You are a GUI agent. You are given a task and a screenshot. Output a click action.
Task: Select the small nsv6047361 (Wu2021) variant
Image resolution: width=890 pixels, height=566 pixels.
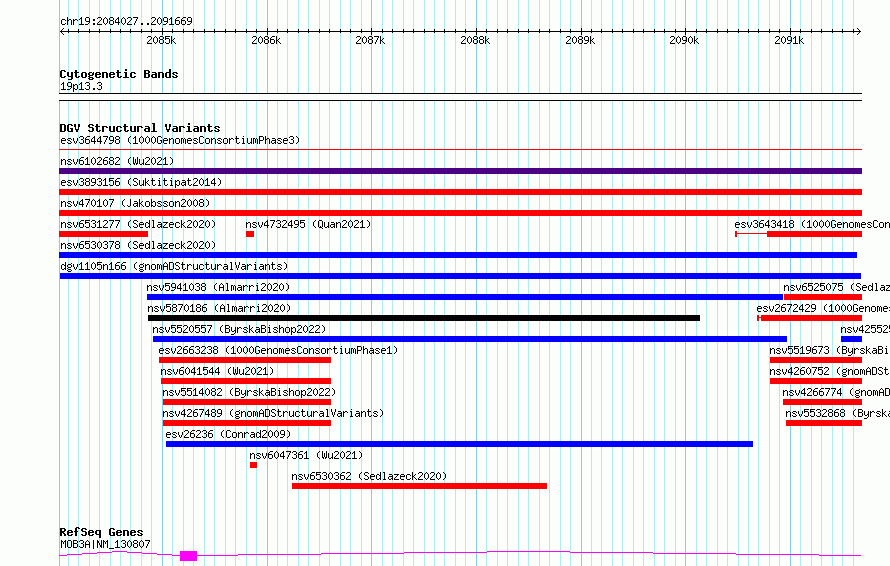pyautogui.click(x=253, y=465)
